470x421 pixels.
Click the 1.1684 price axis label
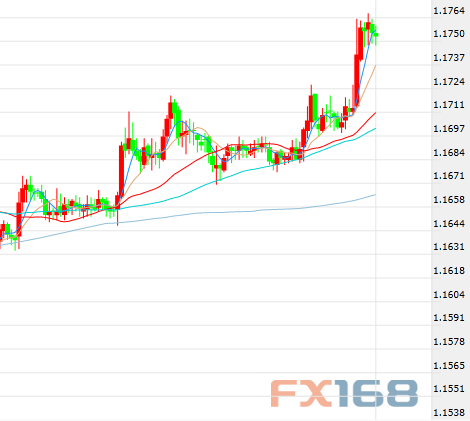click(x=449, y=152)
